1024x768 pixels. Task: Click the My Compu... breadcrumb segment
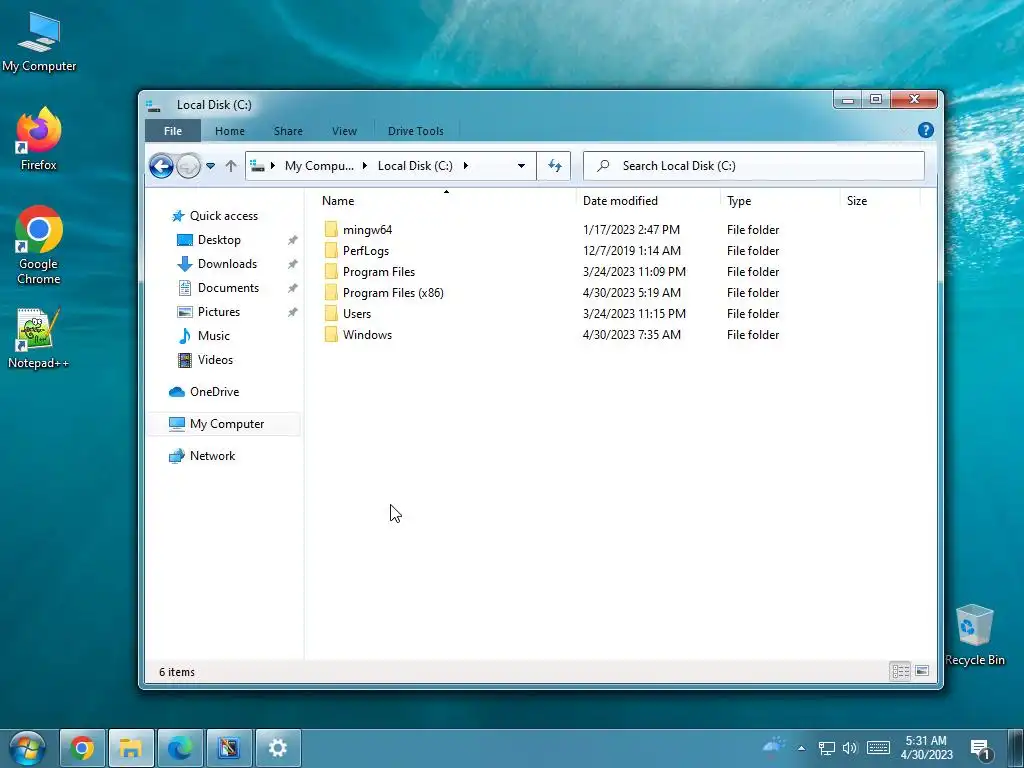pos(319,166)
